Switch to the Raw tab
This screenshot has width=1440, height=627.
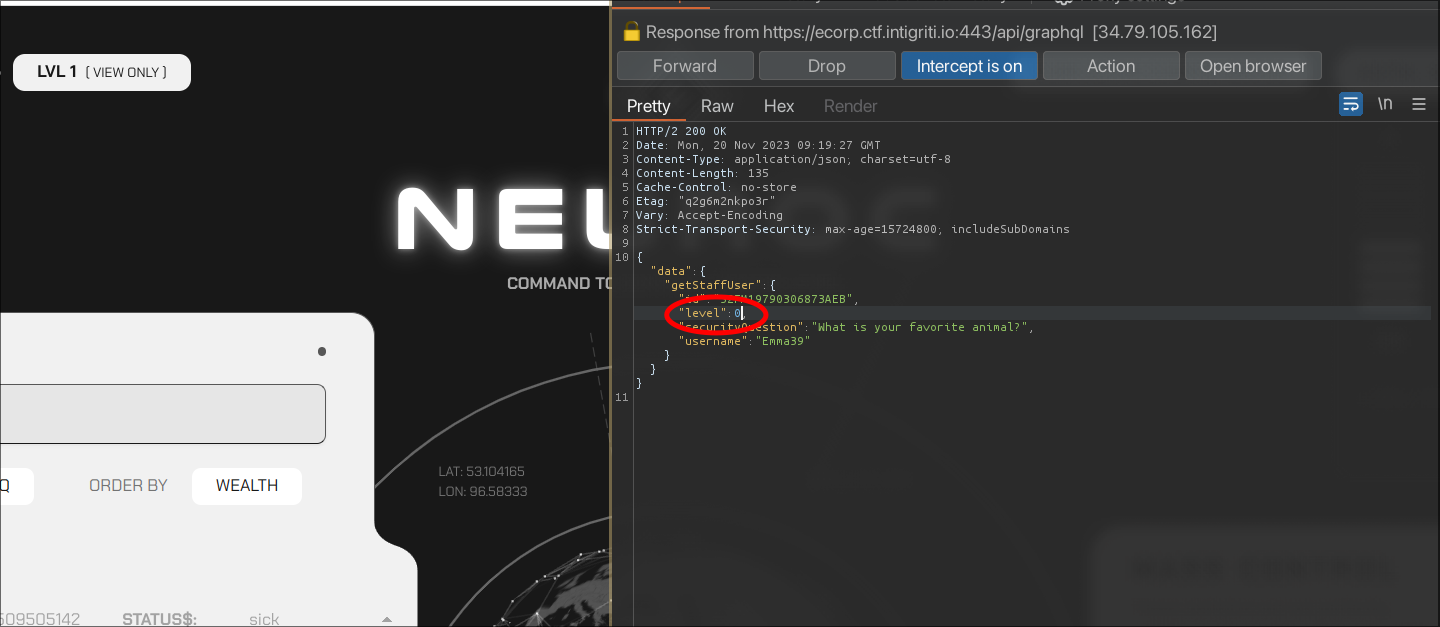[x=717, y=106]
